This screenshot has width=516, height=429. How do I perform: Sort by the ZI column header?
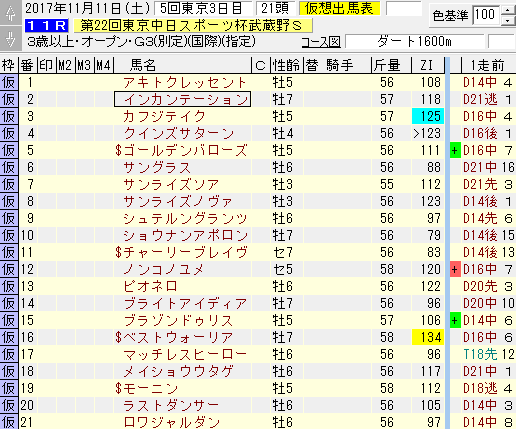pyautogui.click(x=427, y=65)
